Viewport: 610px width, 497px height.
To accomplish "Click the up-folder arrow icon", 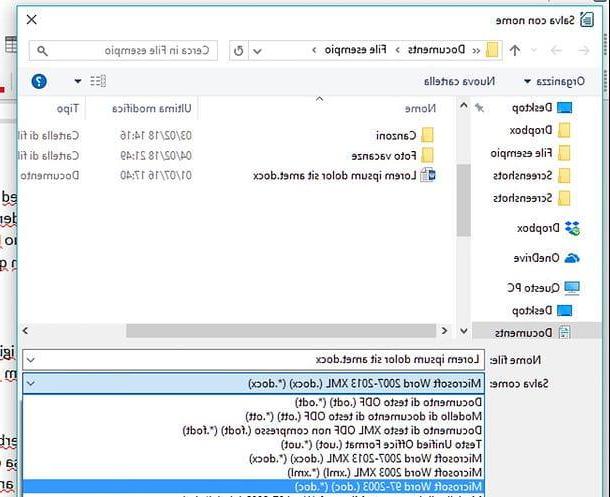I will click(515, 50).
